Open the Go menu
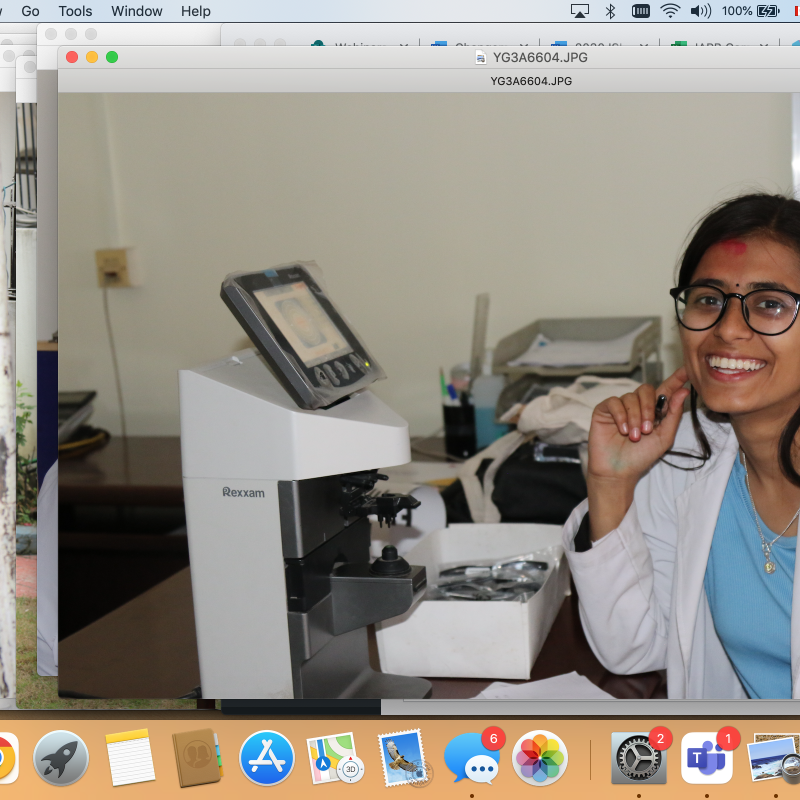800x800 pixels. pyautogui.click(x=30, y=11)
